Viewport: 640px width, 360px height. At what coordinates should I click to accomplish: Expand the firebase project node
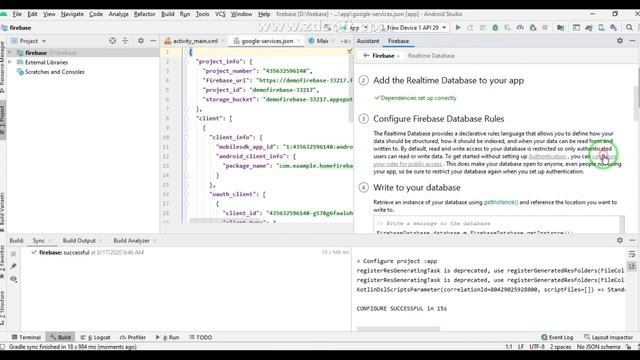coord(10,53)
